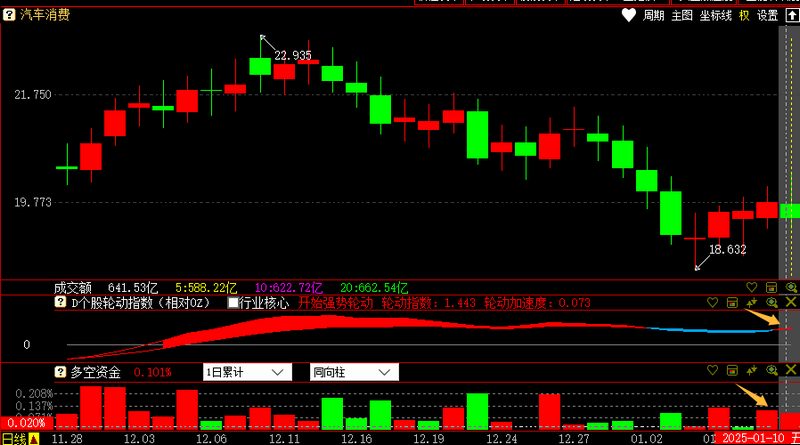Image resolution: width=800 pixels, height=445 pixels.
Task: Toggle the yellow 权 adjustment option
Action: [744, 15]
